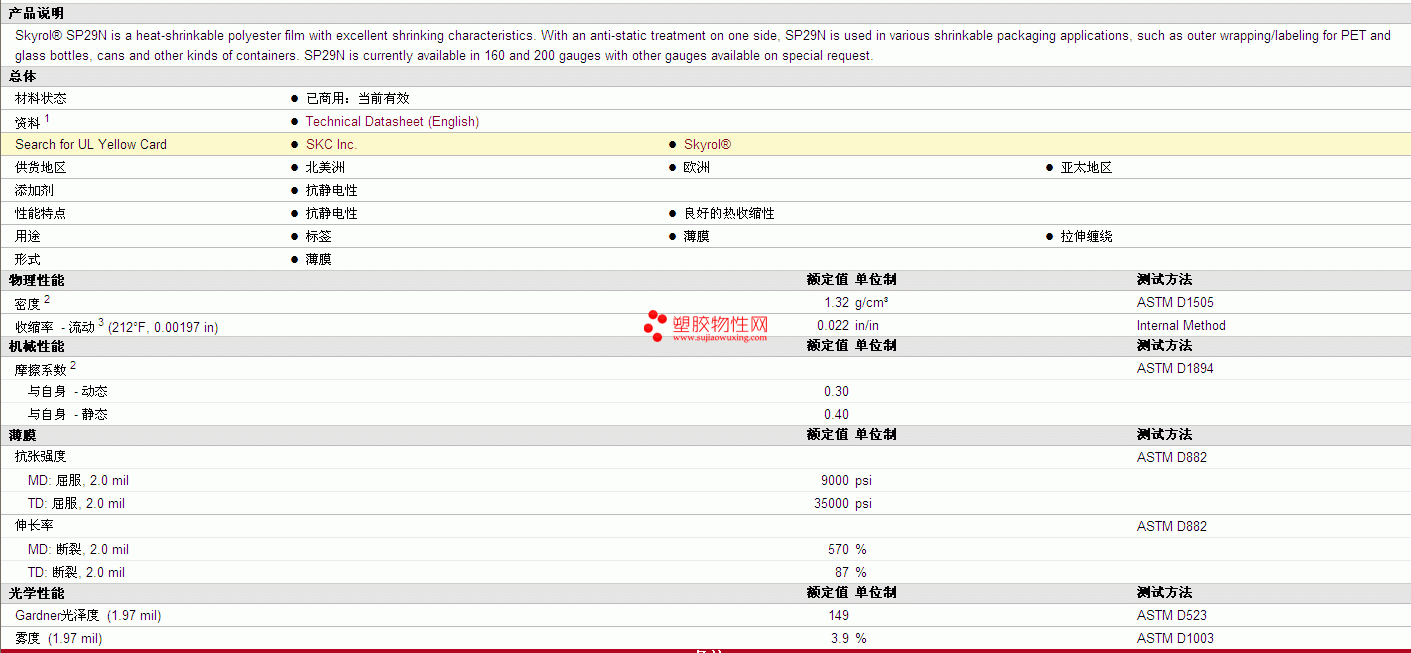The width and height of the screenshot is (1411, 653).
Task: Click the 形式 row label
Action: point(28,260)
